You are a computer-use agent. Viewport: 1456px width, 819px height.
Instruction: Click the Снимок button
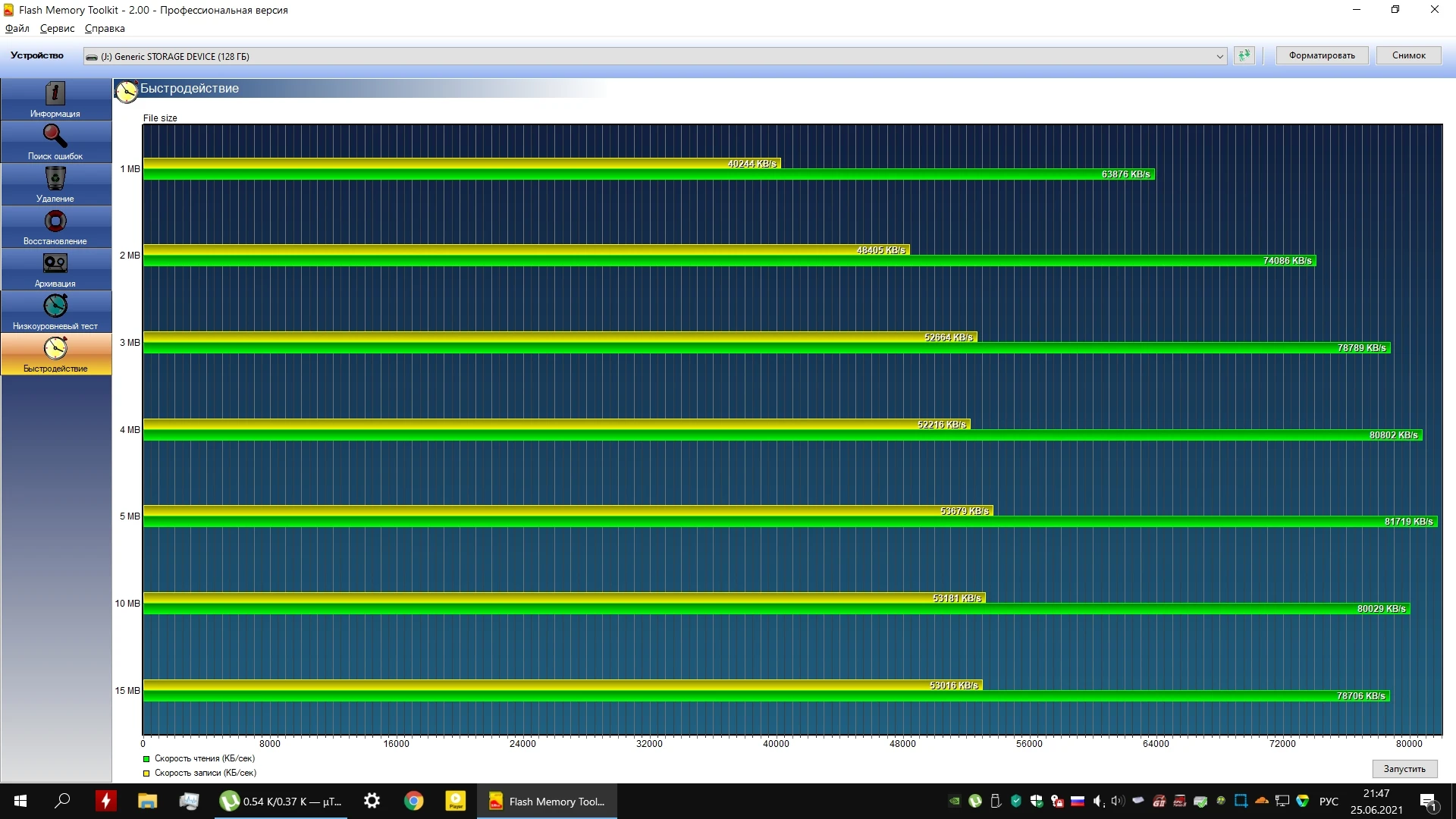tap(1408, 55)
